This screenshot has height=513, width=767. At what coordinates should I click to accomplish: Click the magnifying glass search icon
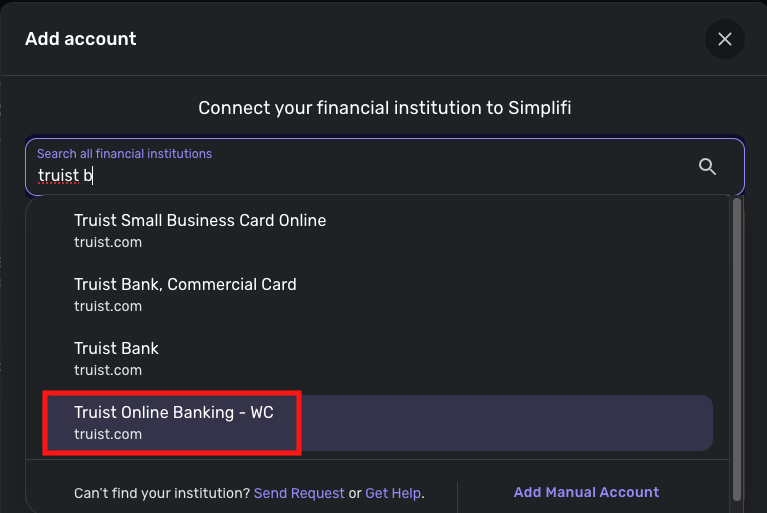tap(707, 167)
